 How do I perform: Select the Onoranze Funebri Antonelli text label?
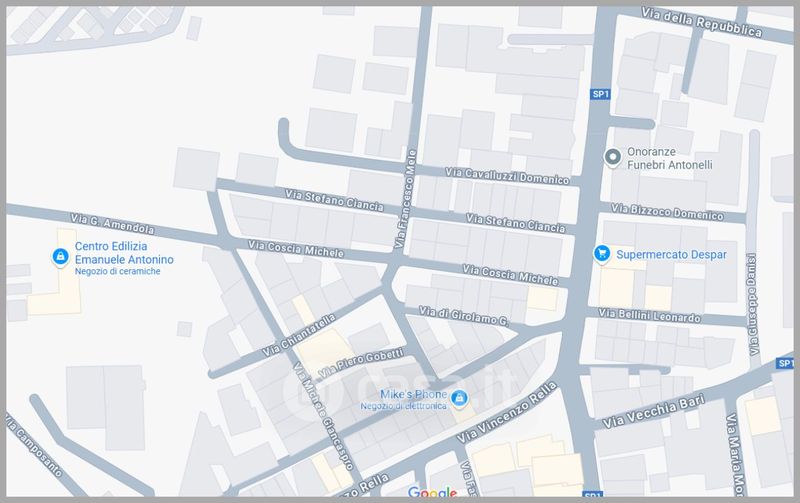coord(669,158)
